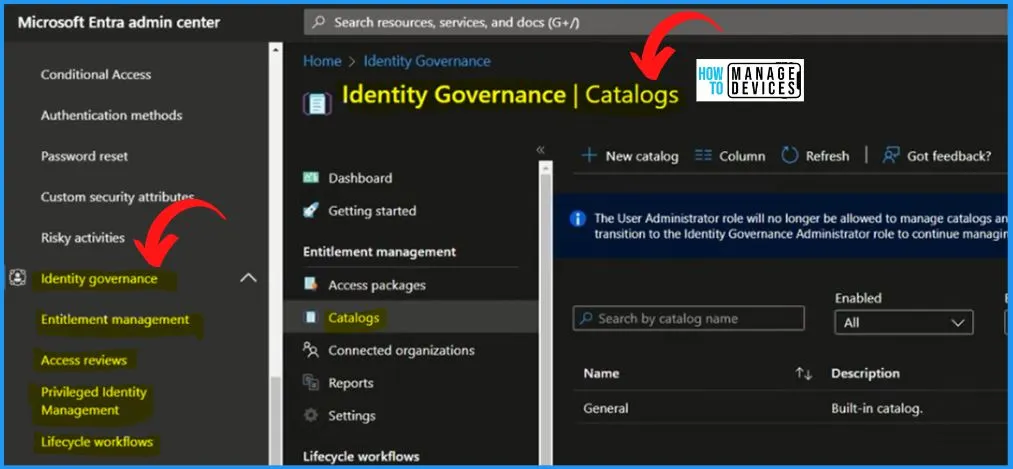Click the Refresh circular arrow icon
The width and height of the screenshot is (1013, 469).
(x=789, y=156)
